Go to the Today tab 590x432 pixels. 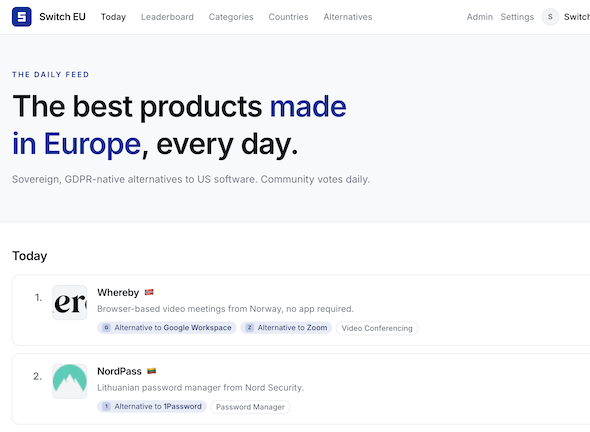(113, 17)
